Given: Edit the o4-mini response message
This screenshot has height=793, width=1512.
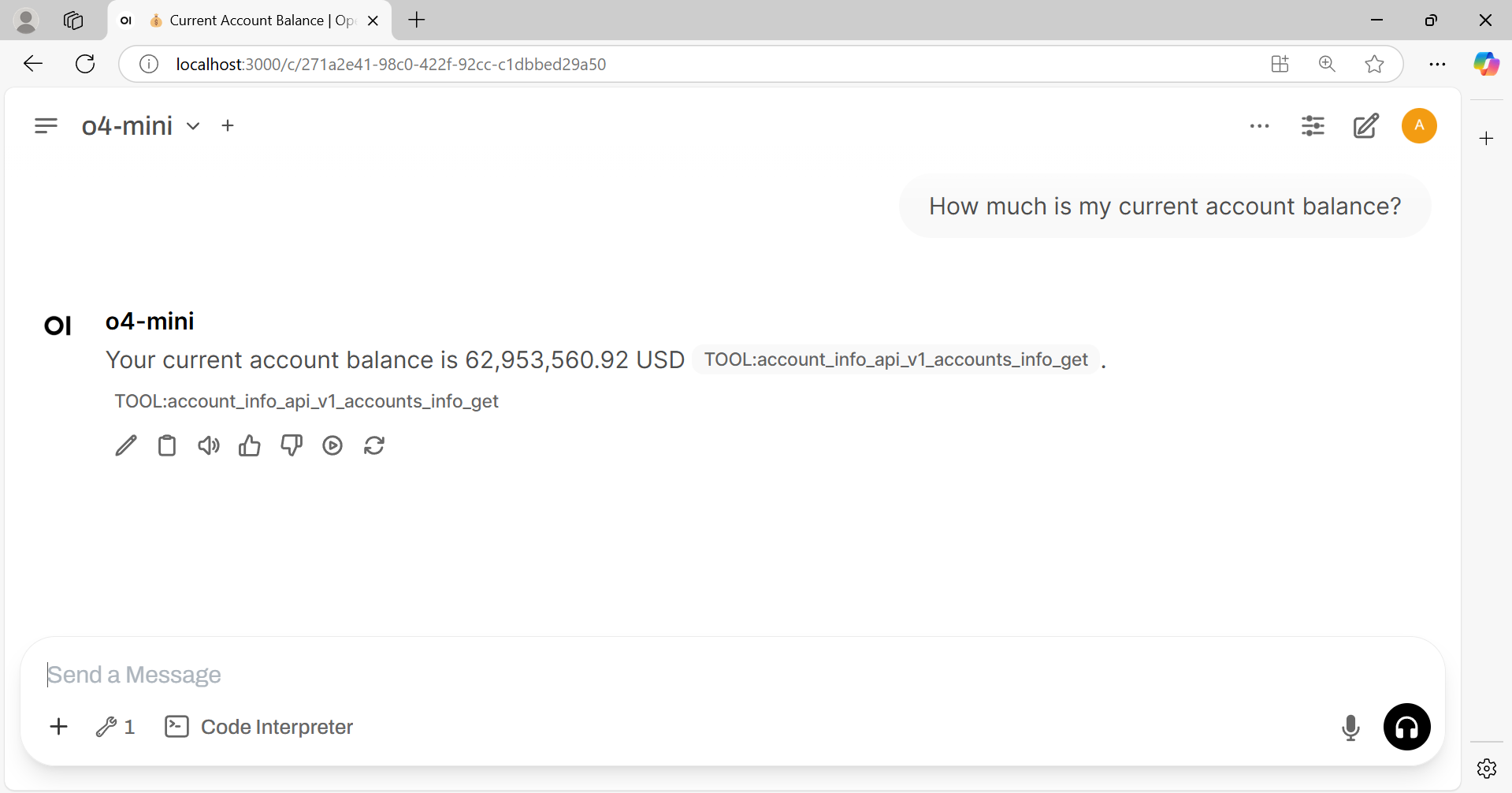Looking at the screenshot, I should point(126,446).
